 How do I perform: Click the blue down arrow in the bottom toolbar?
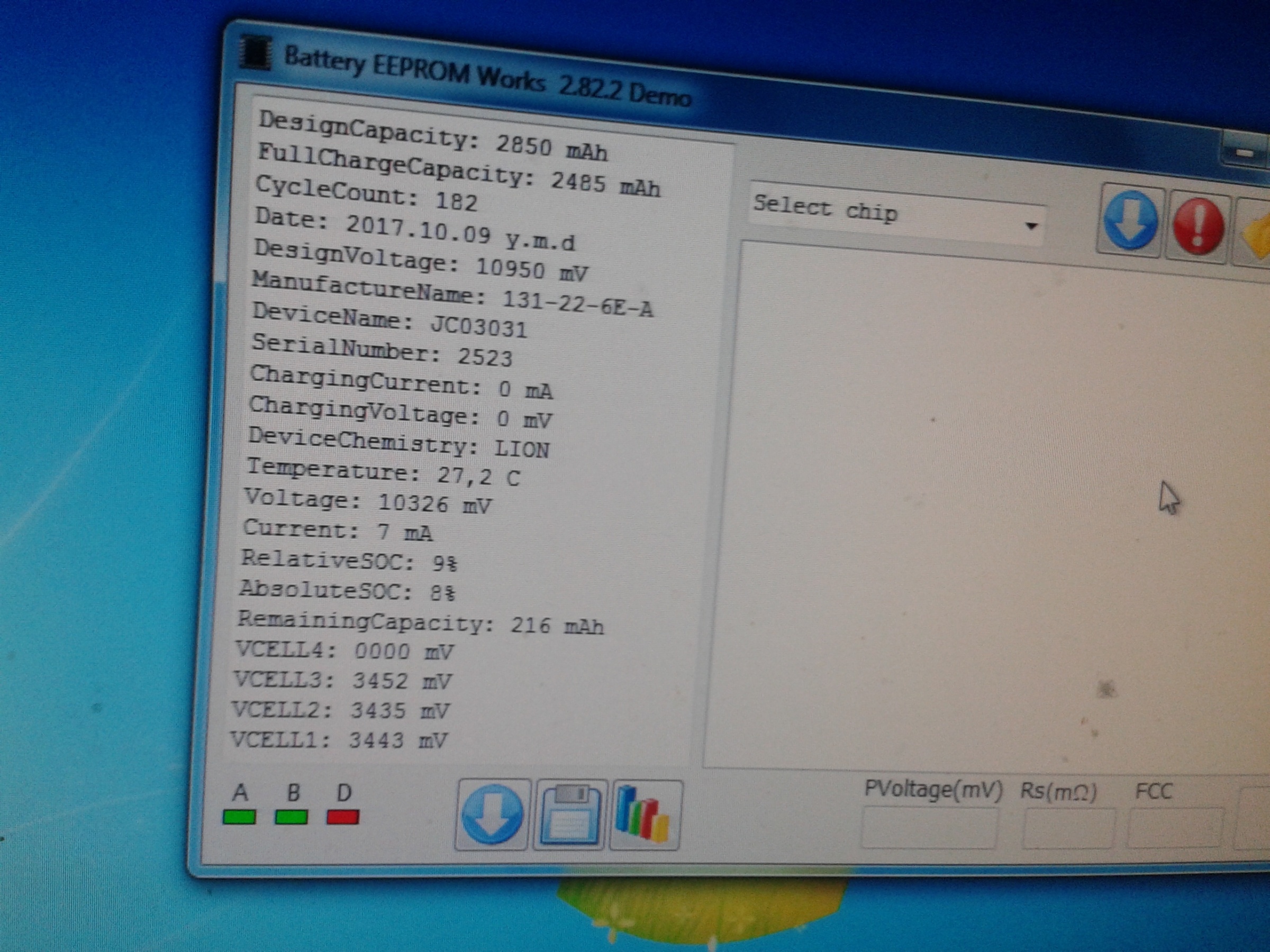[492, 814]
